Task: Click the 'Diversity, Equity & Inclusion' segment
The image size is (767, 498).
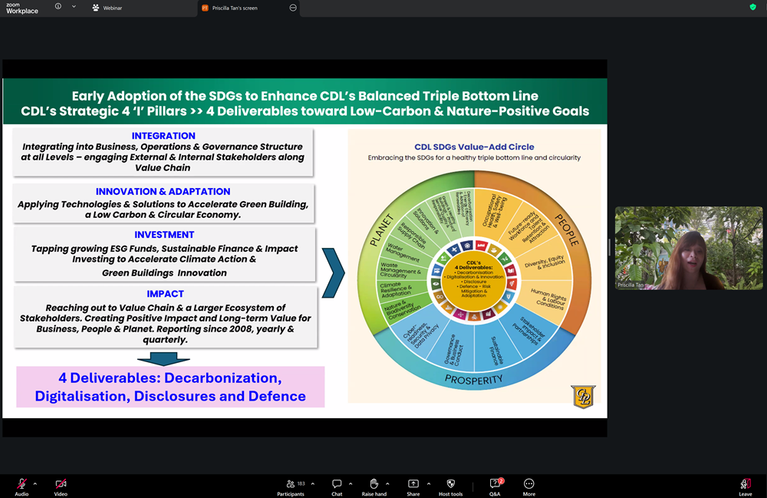Action: pyautogui.click(x=544, y=263)
